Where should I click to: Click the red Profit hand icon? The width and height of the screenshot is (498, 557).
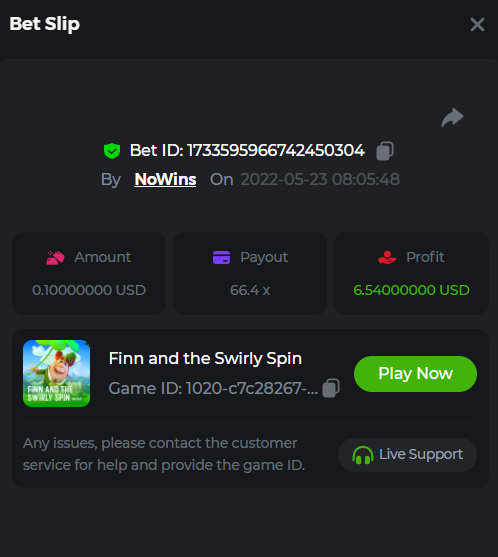pos(387,258)
